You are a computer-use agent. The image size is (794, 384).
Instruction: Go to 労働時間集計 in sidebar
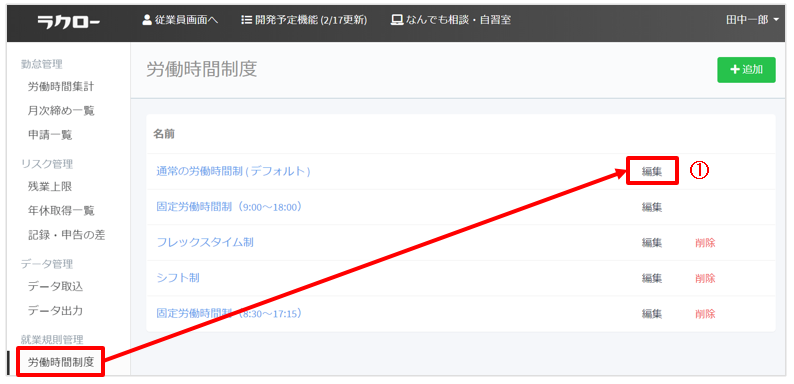click(61, 87)
